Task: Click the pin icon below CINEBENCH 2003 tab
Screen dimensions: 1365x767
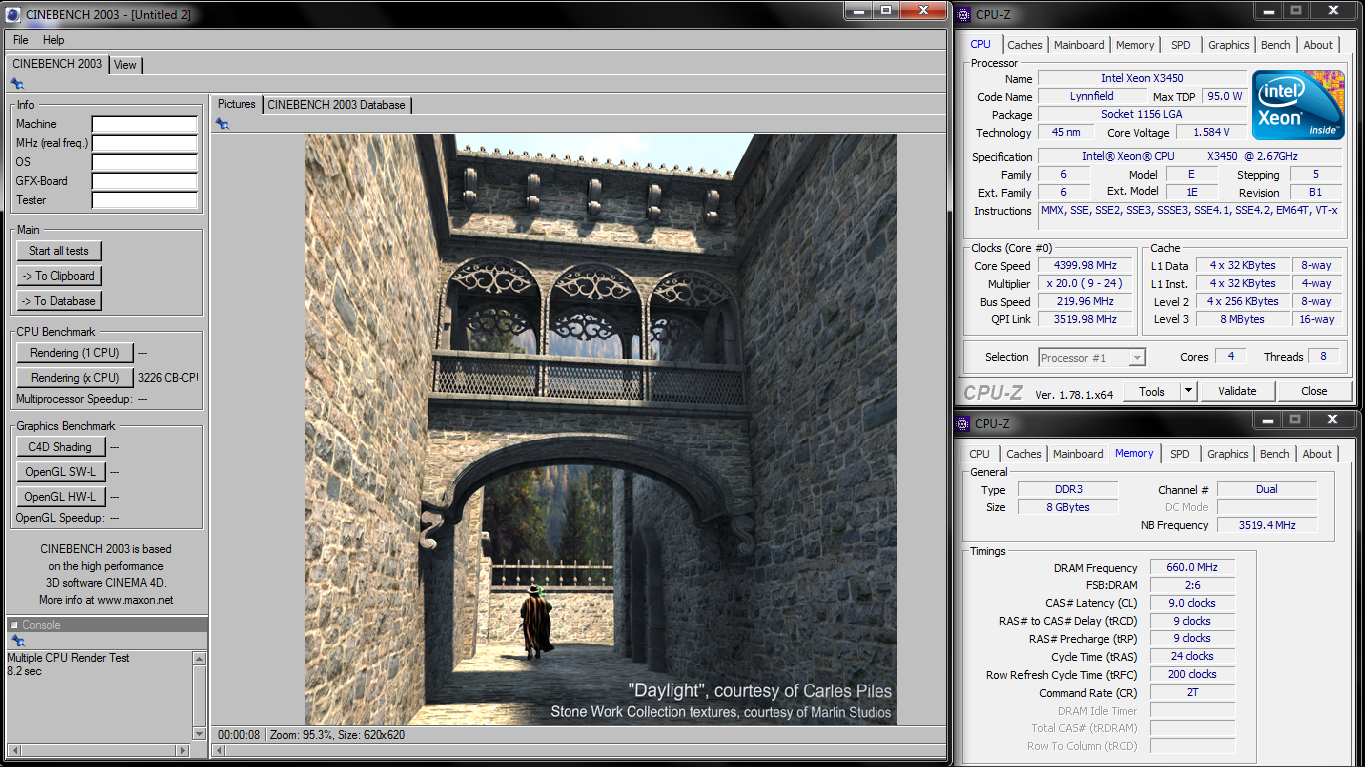Action: point(17,83)
